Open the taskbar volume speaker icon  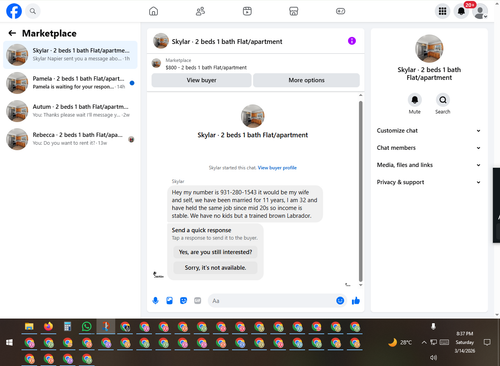tap(433, 358)
